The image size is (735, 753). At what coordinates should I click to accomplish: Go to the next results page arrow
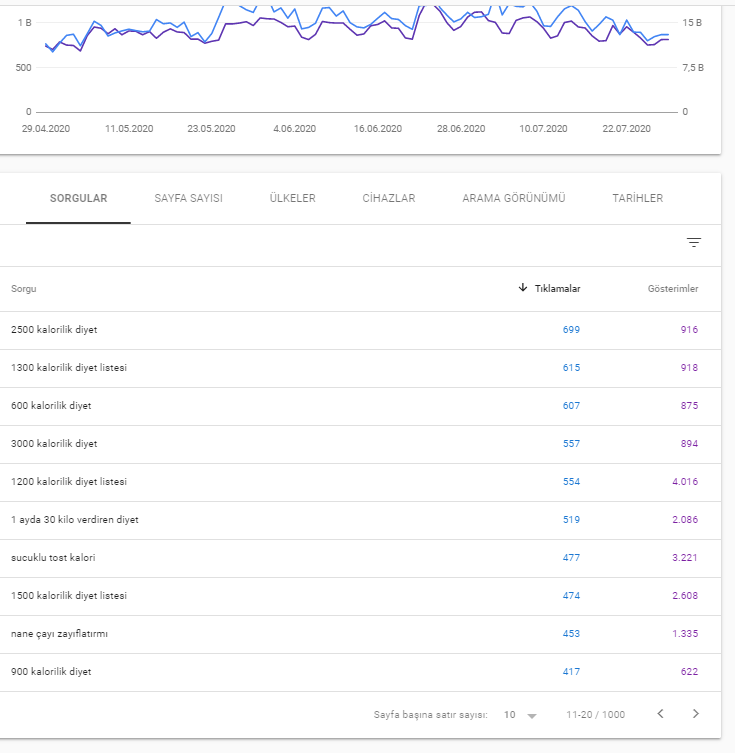click(x=696, y=714)
